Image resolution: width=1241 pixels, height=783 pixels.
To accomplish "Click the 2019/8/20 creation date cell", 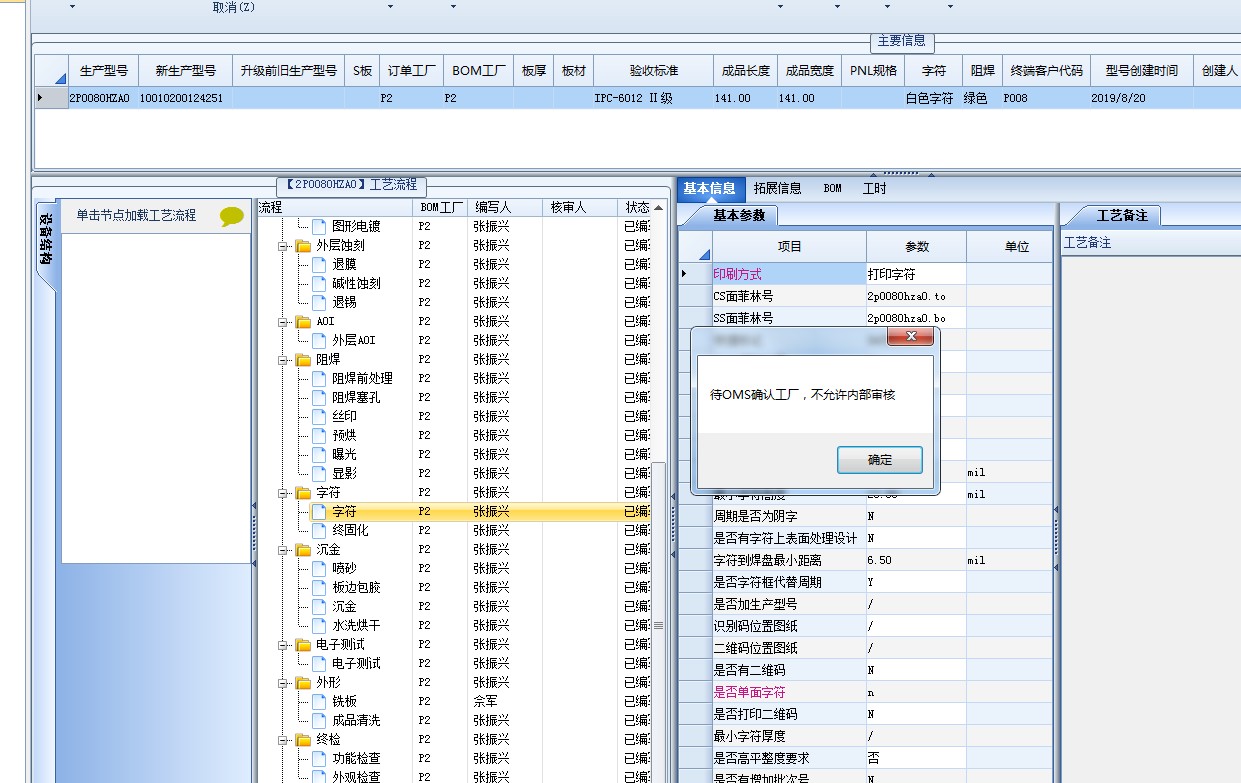I will tap(1142, 98).
